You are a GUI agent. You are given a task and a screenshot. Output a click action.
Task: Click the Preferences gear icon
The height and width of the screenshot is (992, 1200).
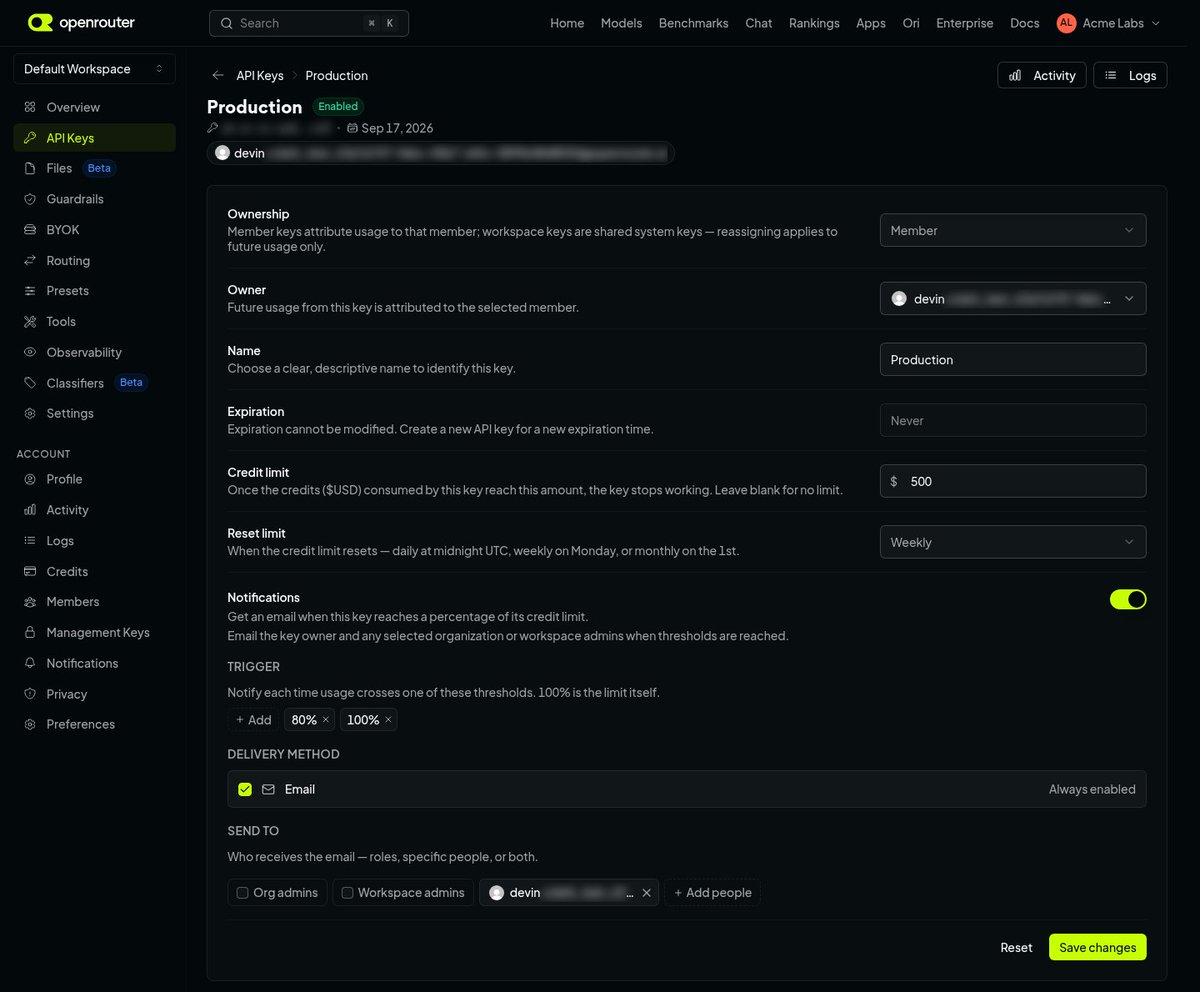point(30,724)
